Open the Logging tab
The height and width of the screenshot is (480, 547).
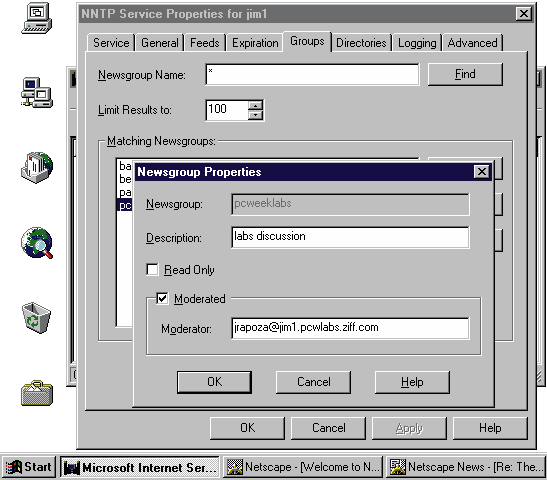[x=417, y=43]
